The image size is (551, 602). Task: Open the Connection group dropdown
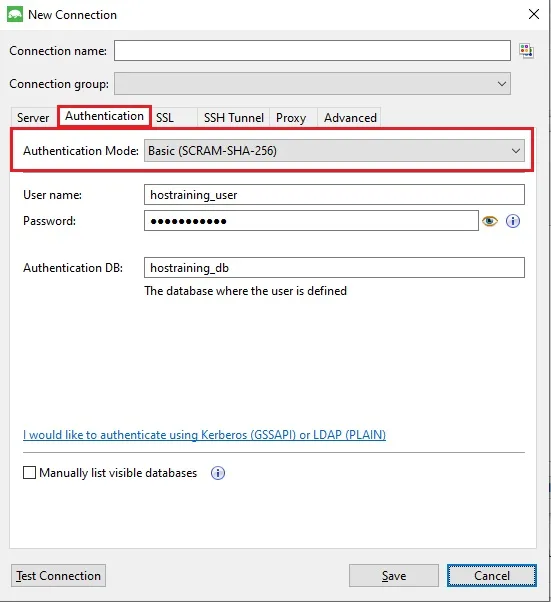tap(312, 84)
